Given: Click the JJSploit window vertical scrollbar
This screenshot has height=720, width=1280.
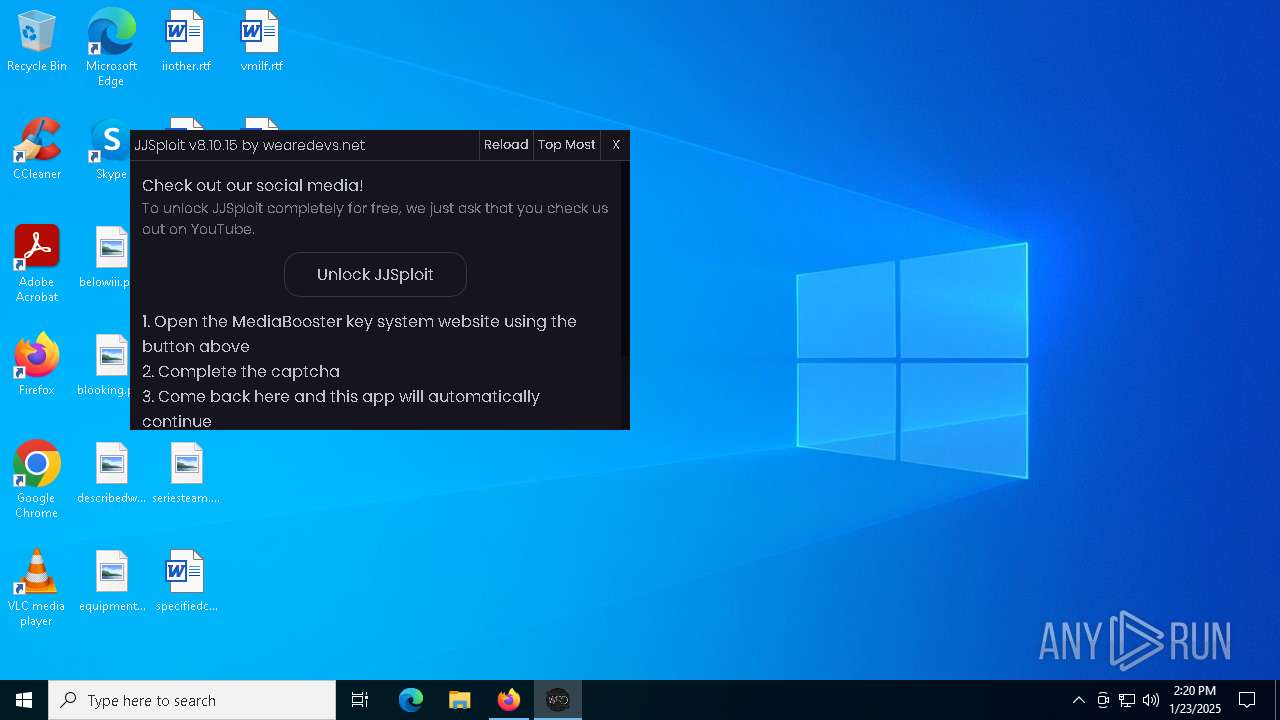Looking at the screenshot, I should [625, 260].
